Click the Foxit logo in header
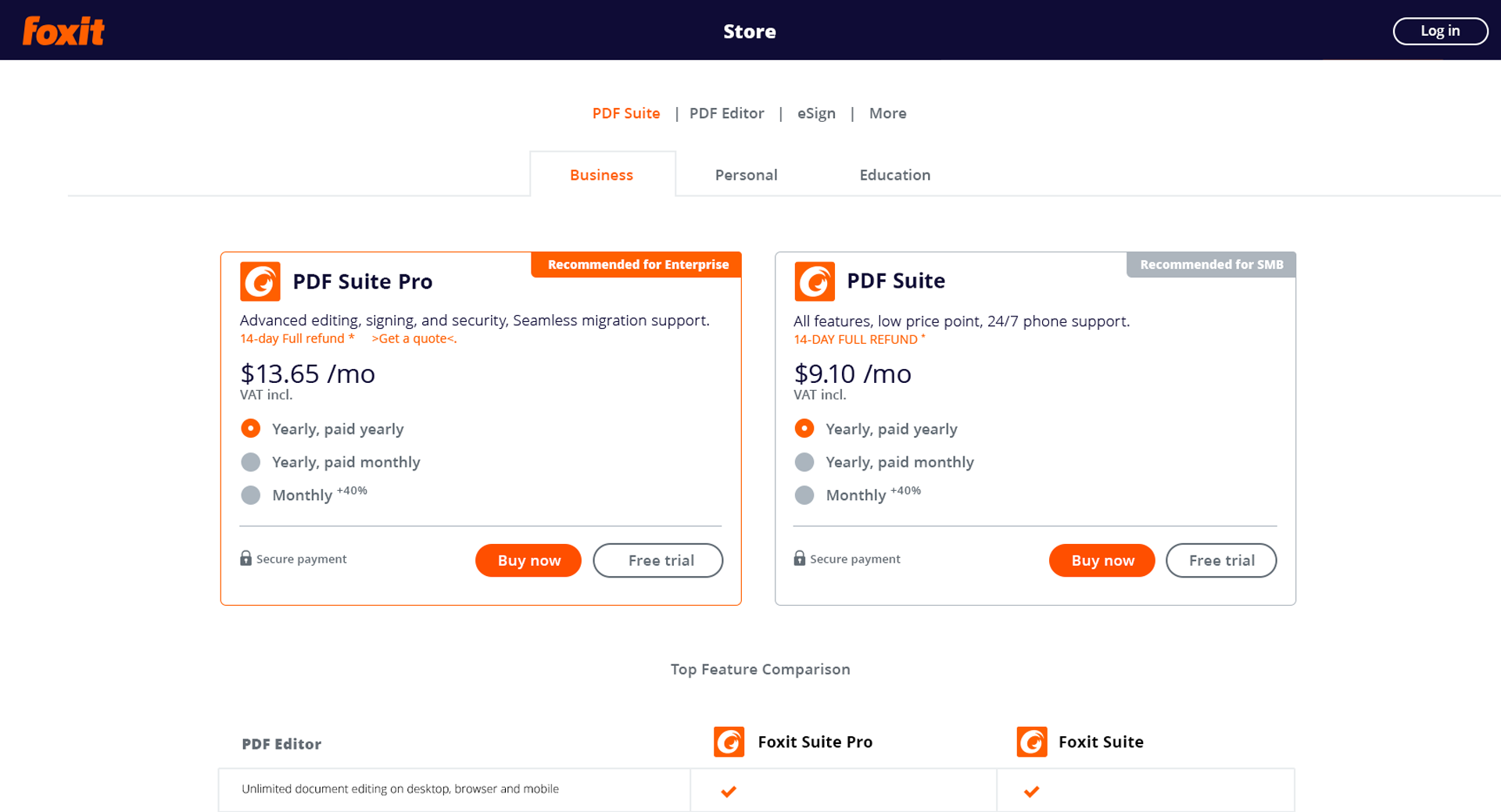Viewport: 1501px width, 812px height. (63, 30)
